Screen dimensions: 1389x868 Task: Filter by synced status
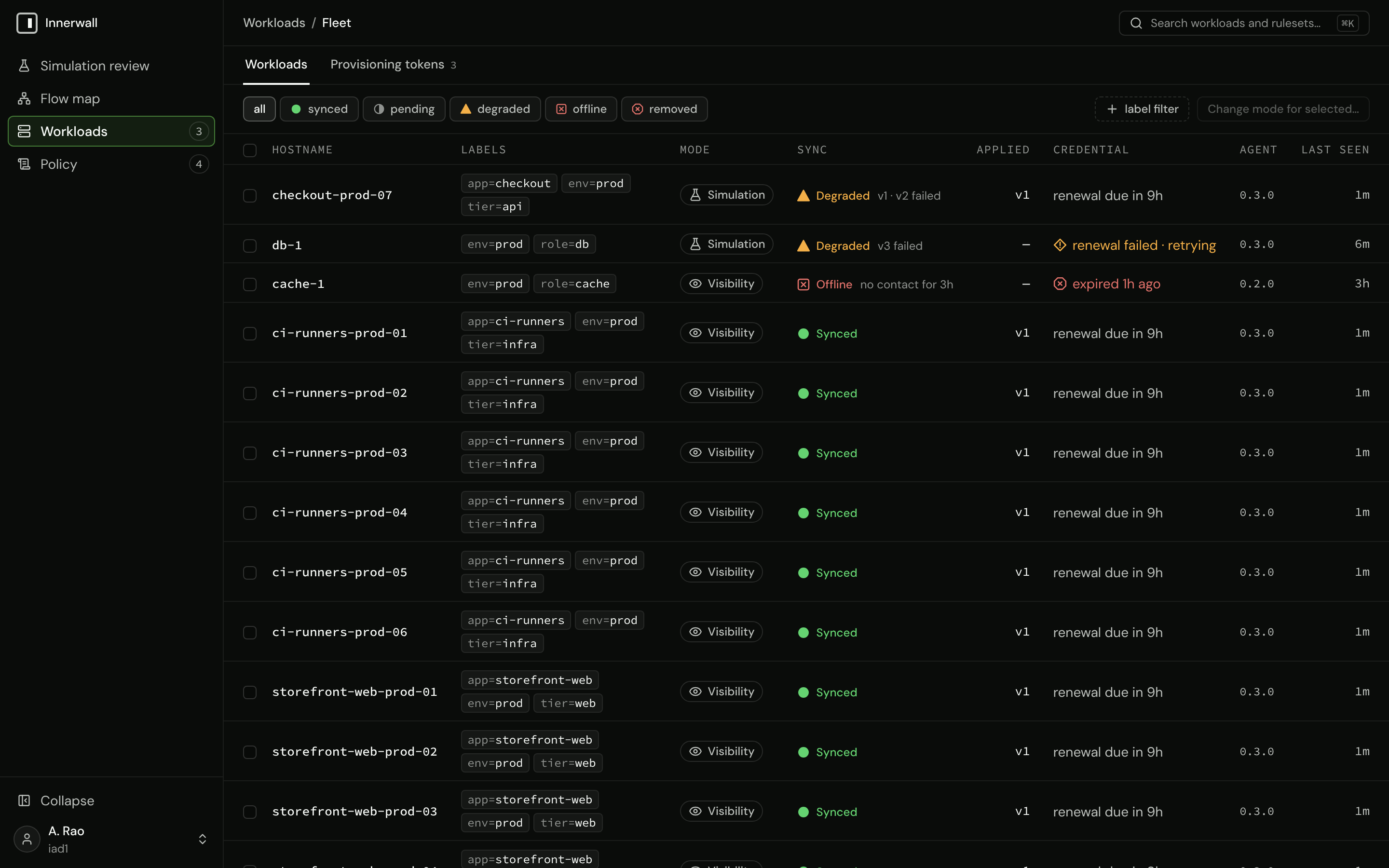tap(319, 109)
